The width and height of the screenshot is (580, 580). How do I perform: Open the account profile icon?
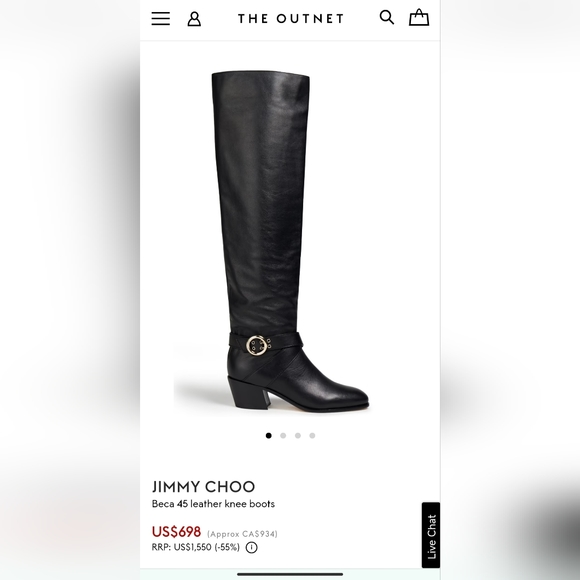[x=194, y=18]
